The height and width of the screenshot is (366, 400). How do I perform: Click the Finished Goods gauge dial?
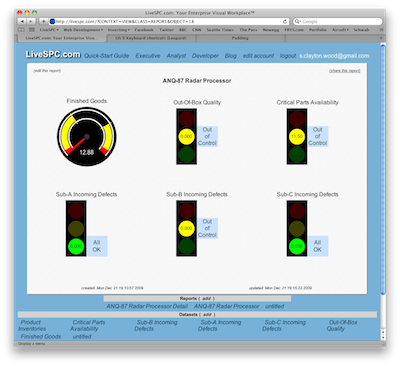[87, 137]
